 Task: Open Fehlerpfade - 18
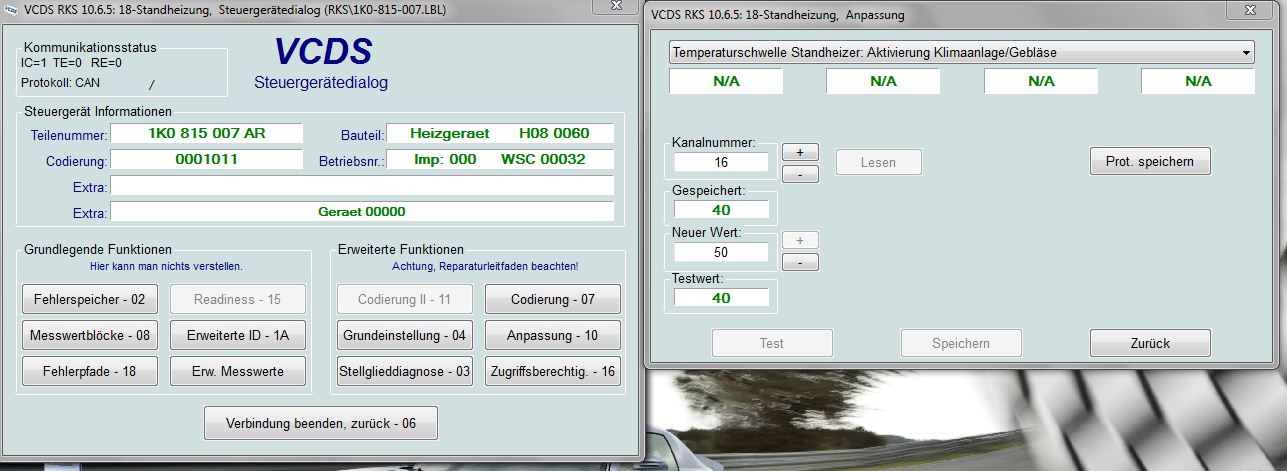coord(90,371)
